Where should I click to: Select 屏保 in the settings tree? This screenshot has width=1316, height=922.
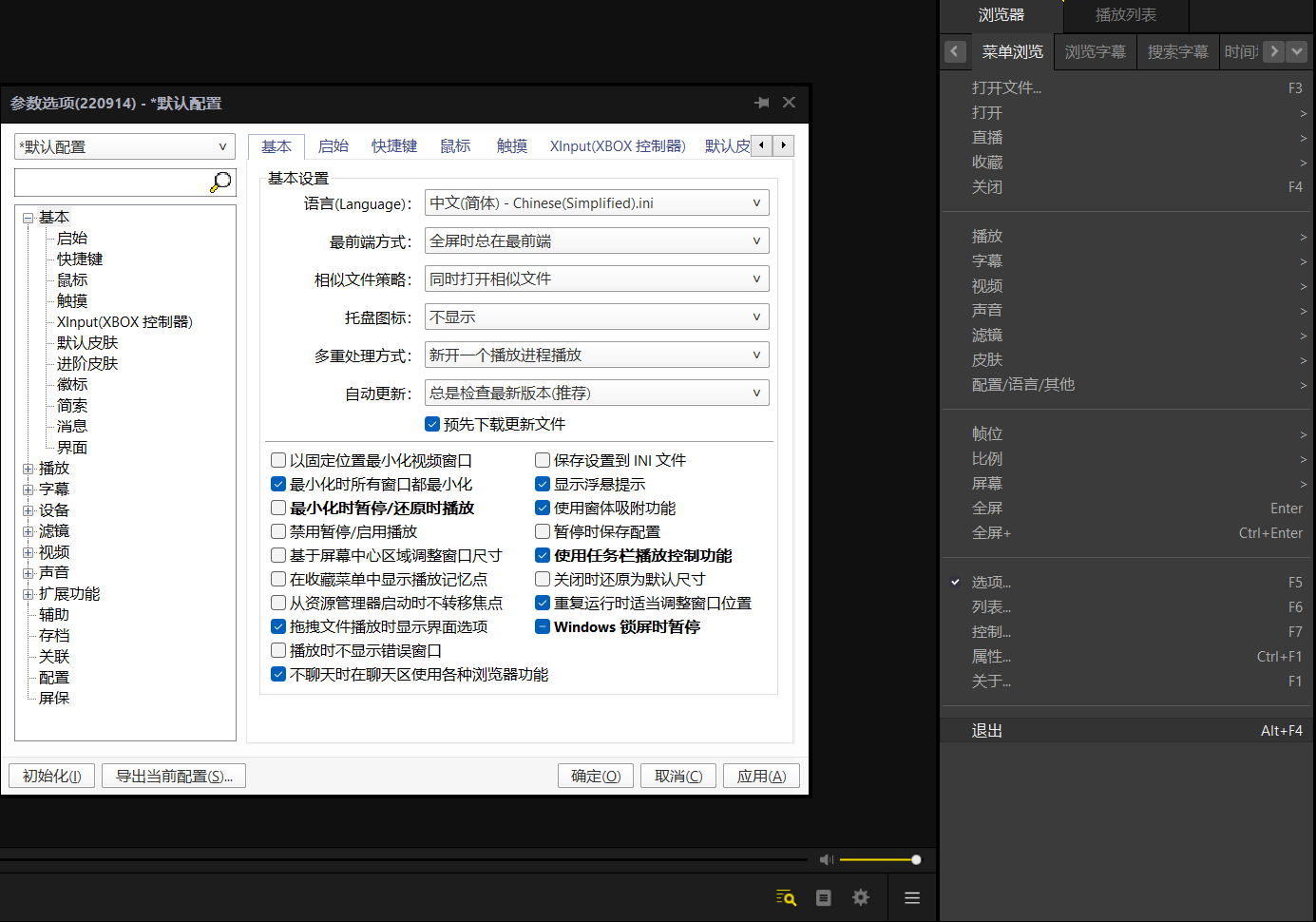pyautogui.click(x=54, y=699)
